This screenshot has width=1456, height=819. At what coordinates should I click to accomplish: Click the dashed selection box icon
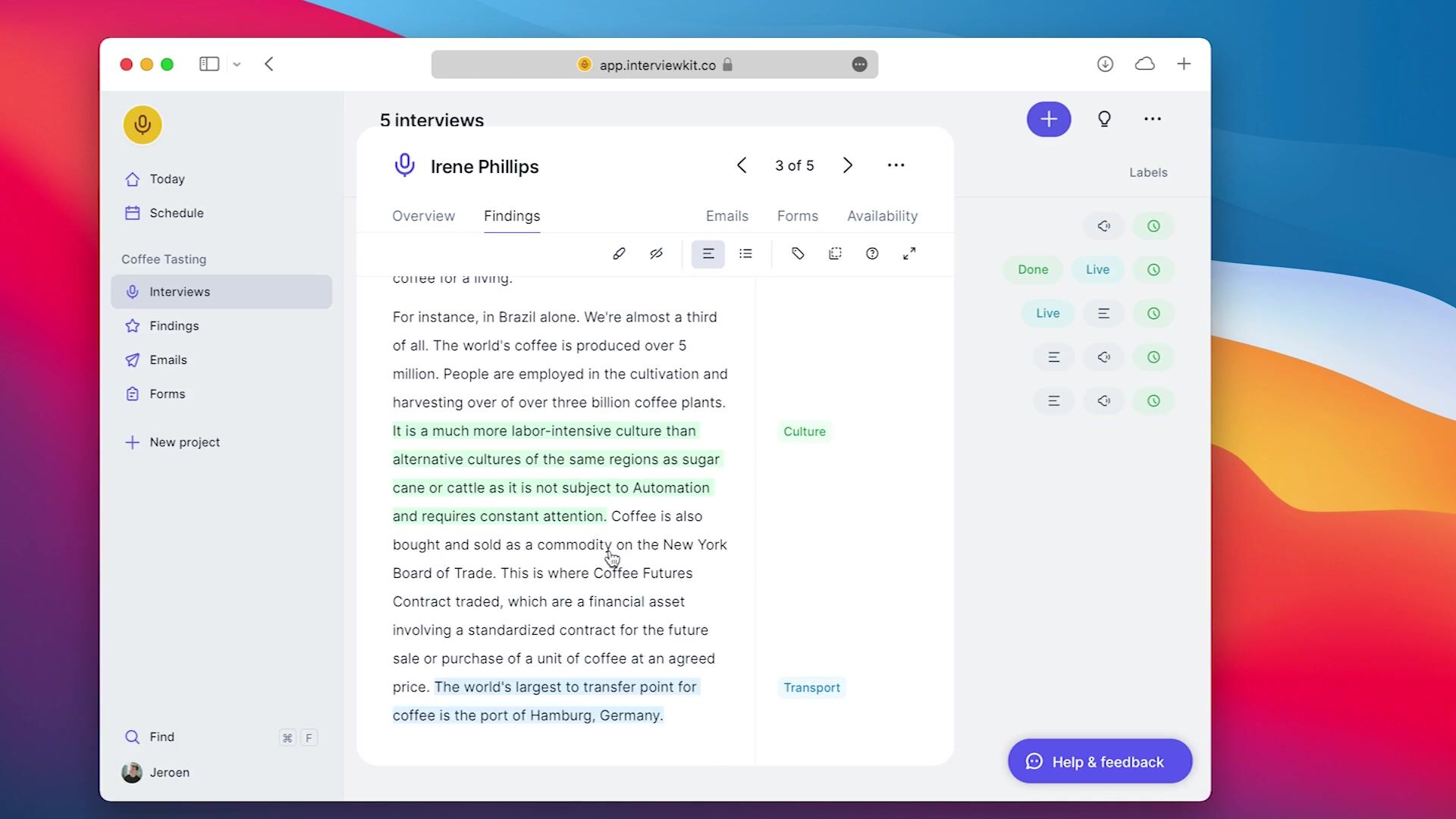tap(835, 254)
